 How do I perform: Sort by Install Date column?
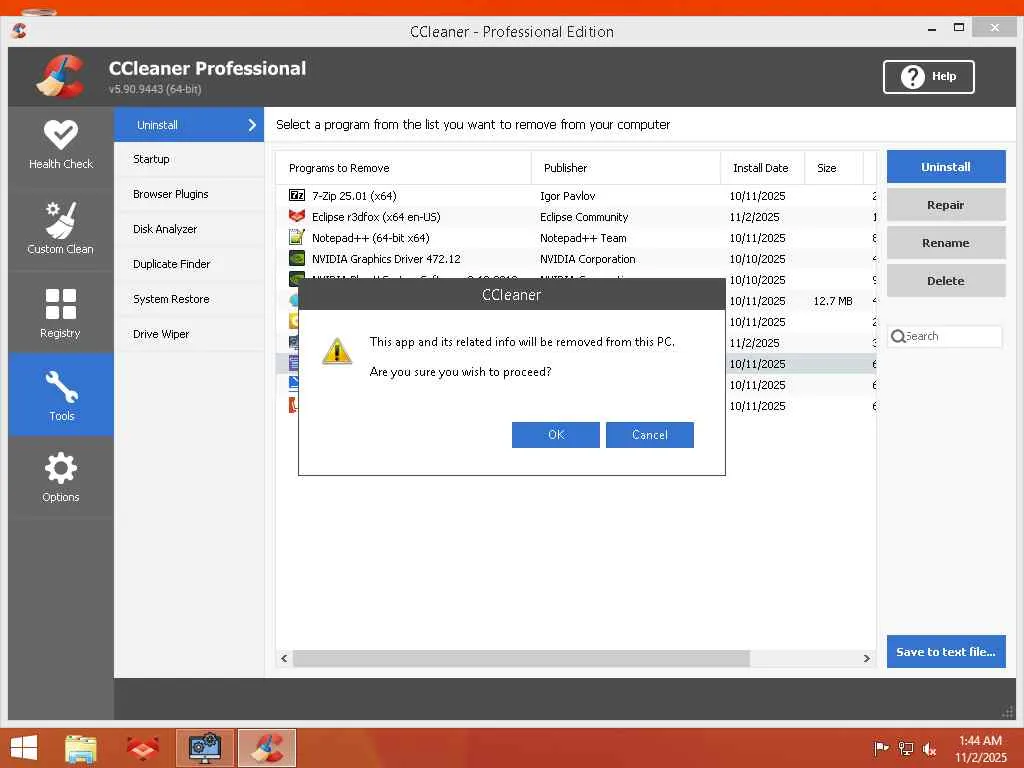pyautogui.click(x=762, y=168)
